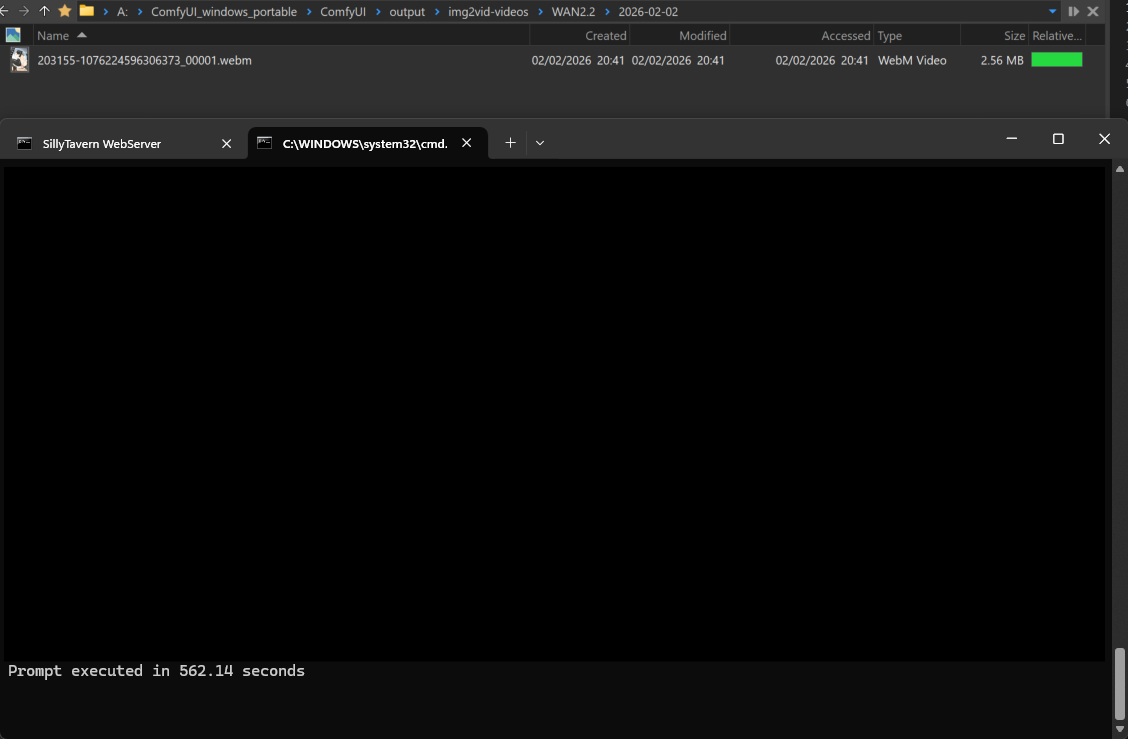Screen dimensions: 1128x739
Task: Click the green relative size bar
Action: pos(1057,60)
